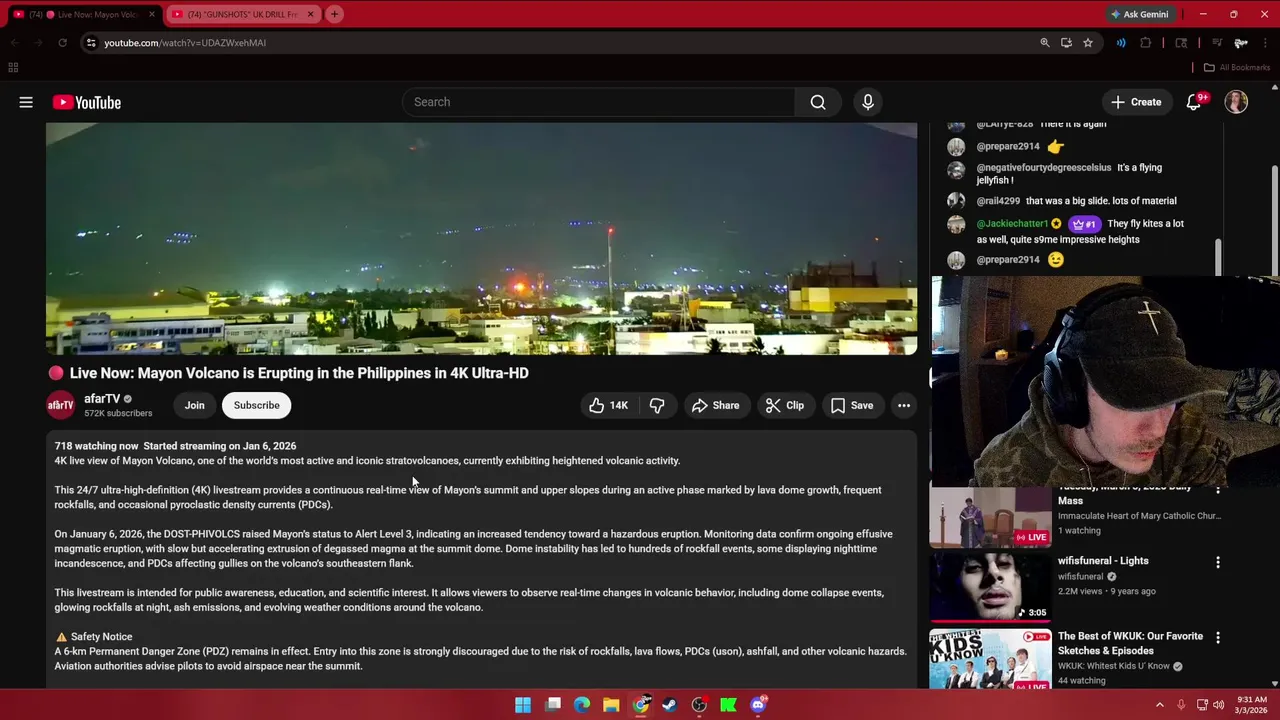1280x720 pixels.
Task: Open wifisfuneral - Lights thumbnail
Action: 990,588
